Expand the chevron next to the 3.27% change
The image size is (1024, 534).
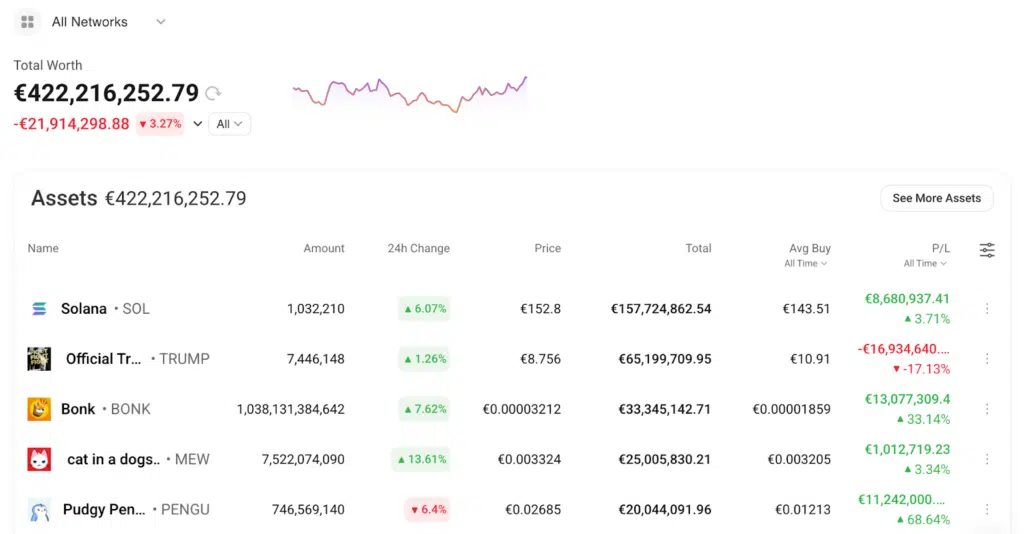(197, 124)
